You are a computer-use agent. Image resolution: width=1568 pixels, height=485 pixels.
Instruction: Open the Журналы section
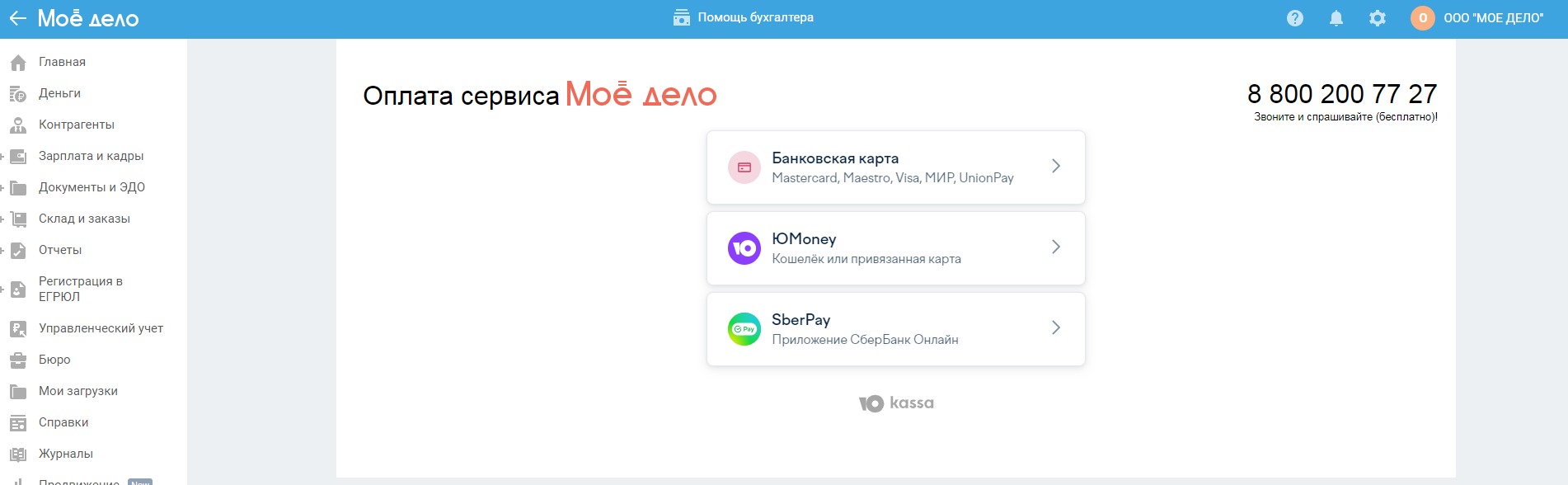pyautogui.click(x=66, y=454)
